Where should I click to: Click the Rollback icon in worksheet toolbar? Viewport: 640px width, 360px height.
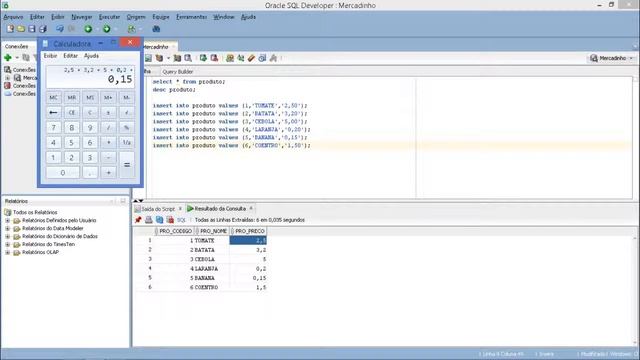[x=214, y=58]
